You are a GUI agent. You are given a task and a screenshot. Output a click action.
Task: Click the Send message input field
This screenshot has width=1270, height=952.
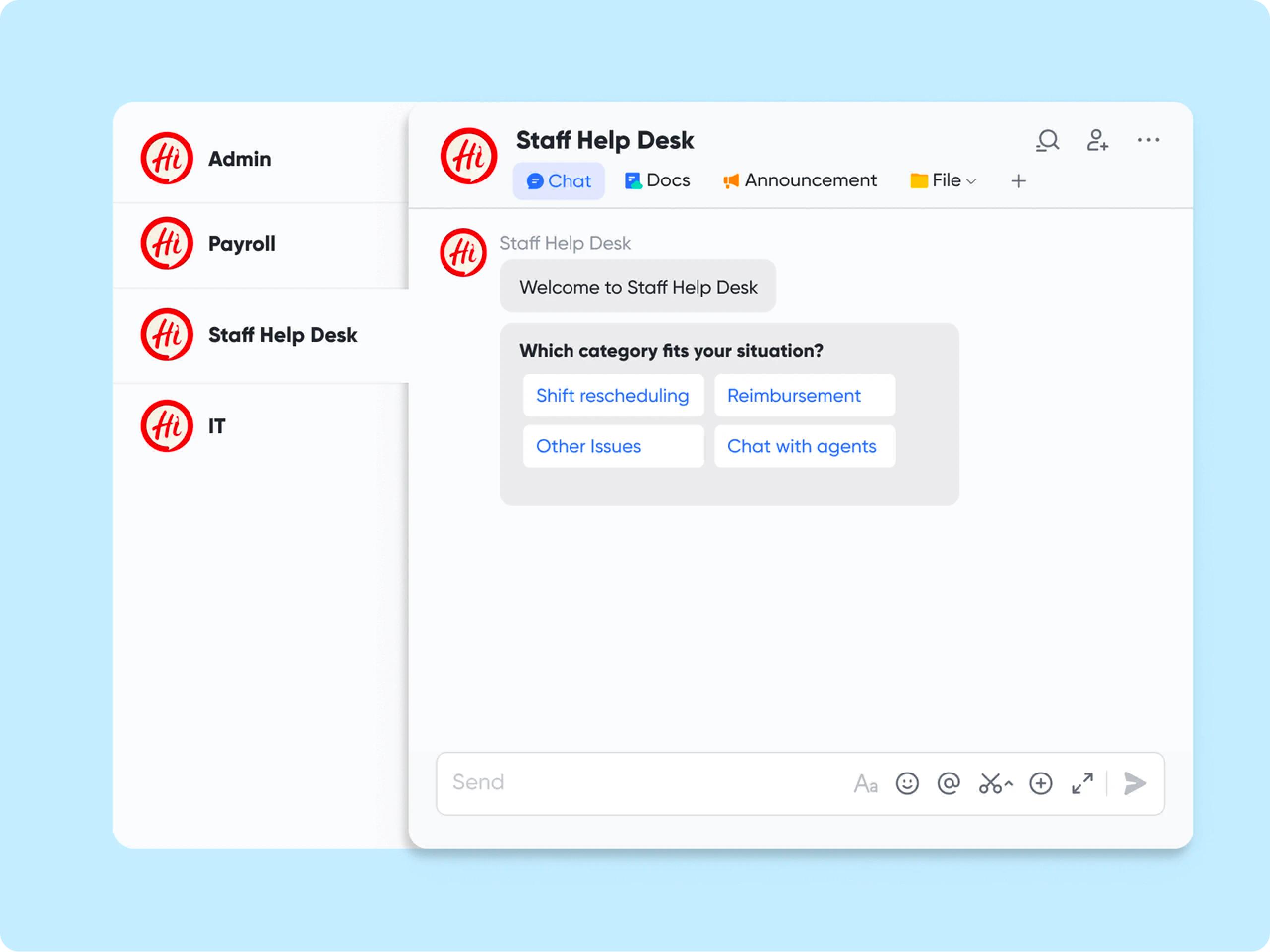[x=632, y=783]
